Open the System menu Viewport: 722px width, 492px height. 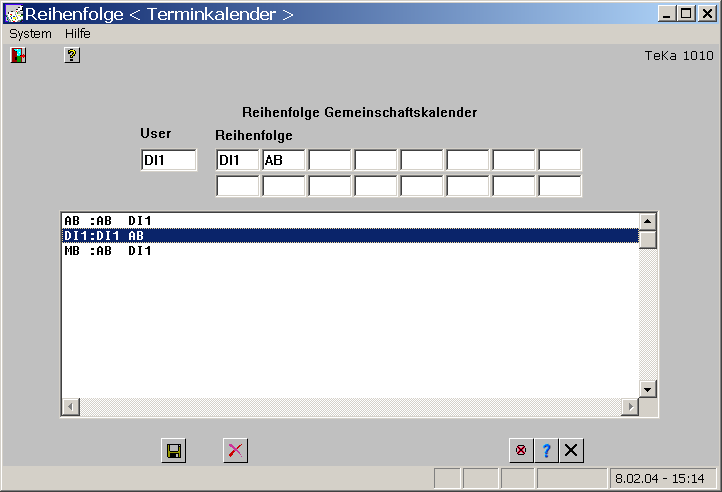30,34
